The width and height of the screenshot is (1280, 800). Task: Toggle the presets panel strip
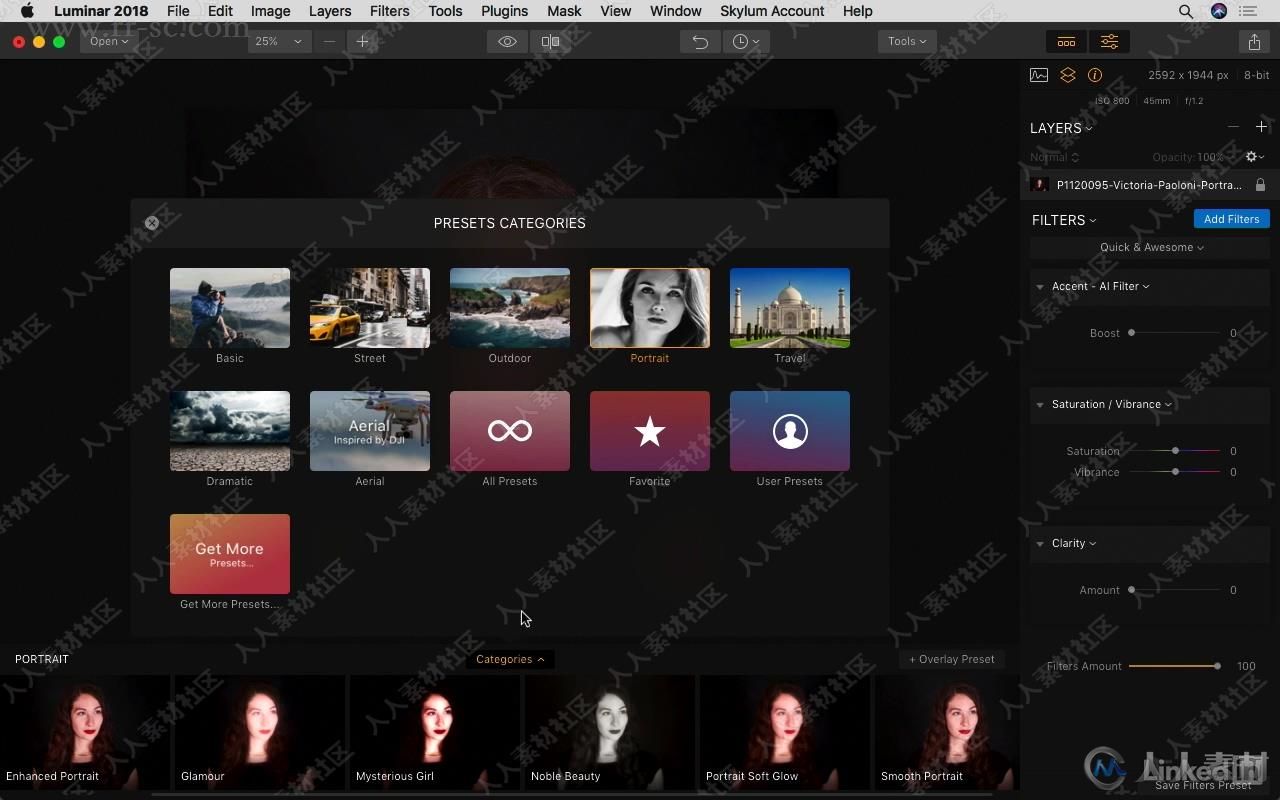1067,41
